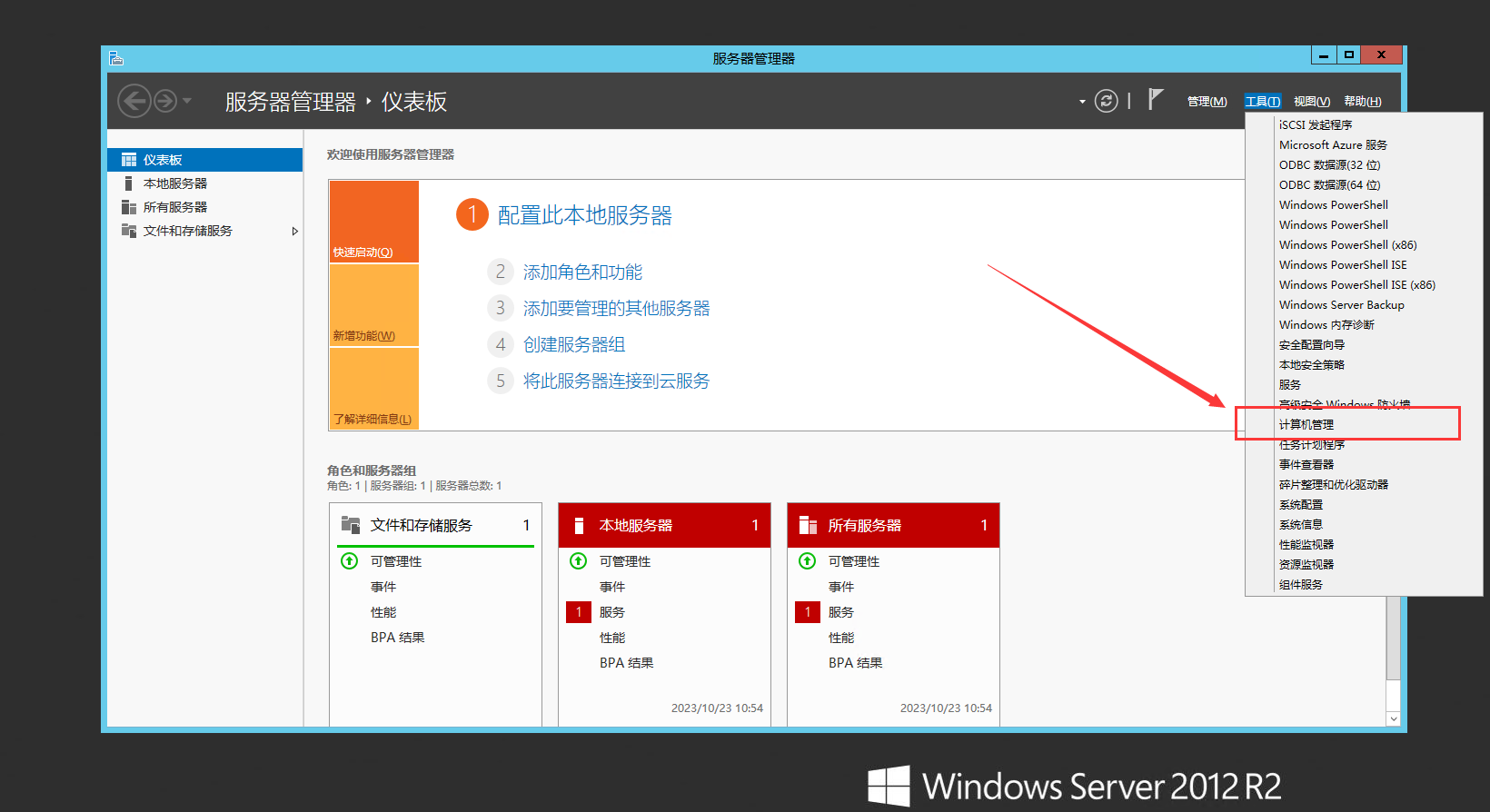
Task: Open the notifications flag icon
Action: (x=1155, y=99)
